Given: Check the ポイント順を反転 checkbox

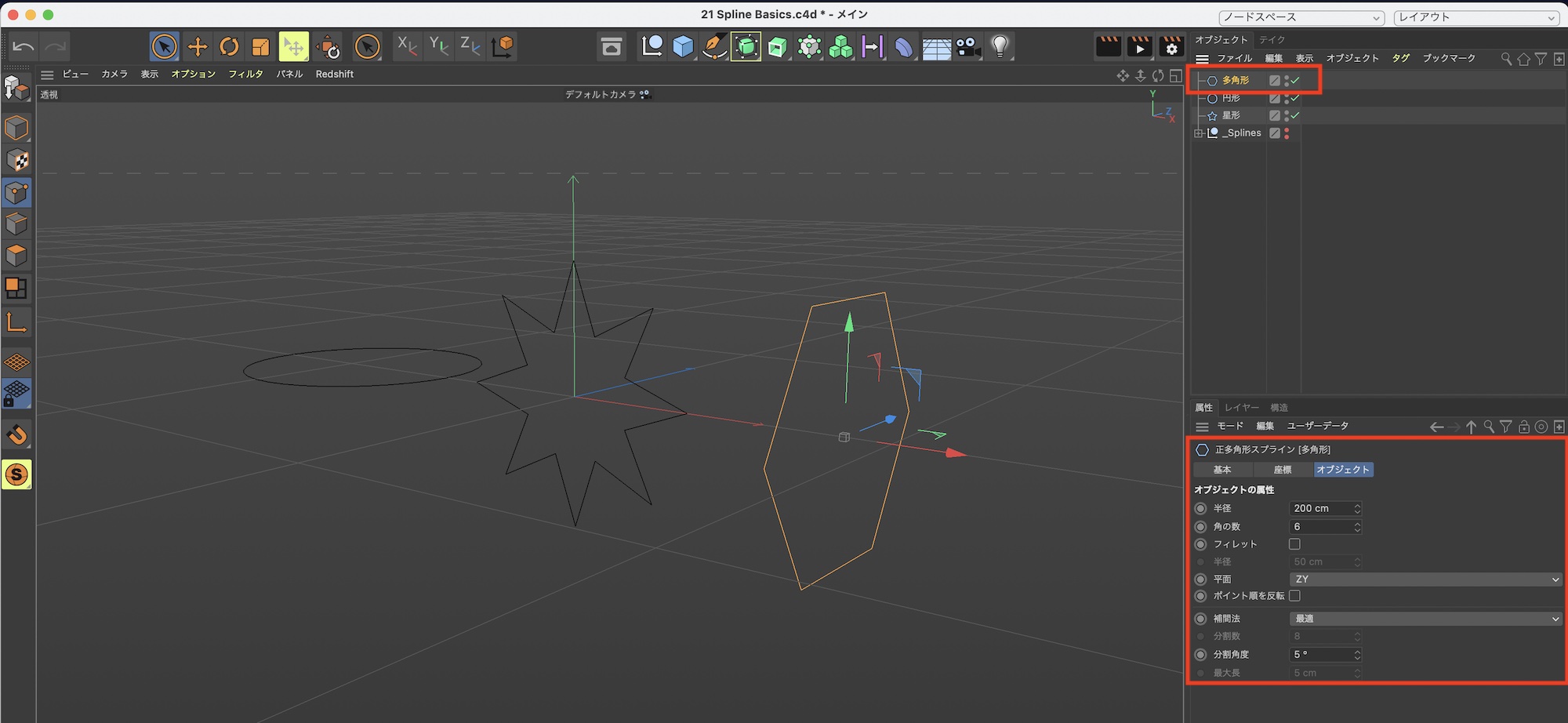Looking at the screenshot, I should (x=1294, y=596).
